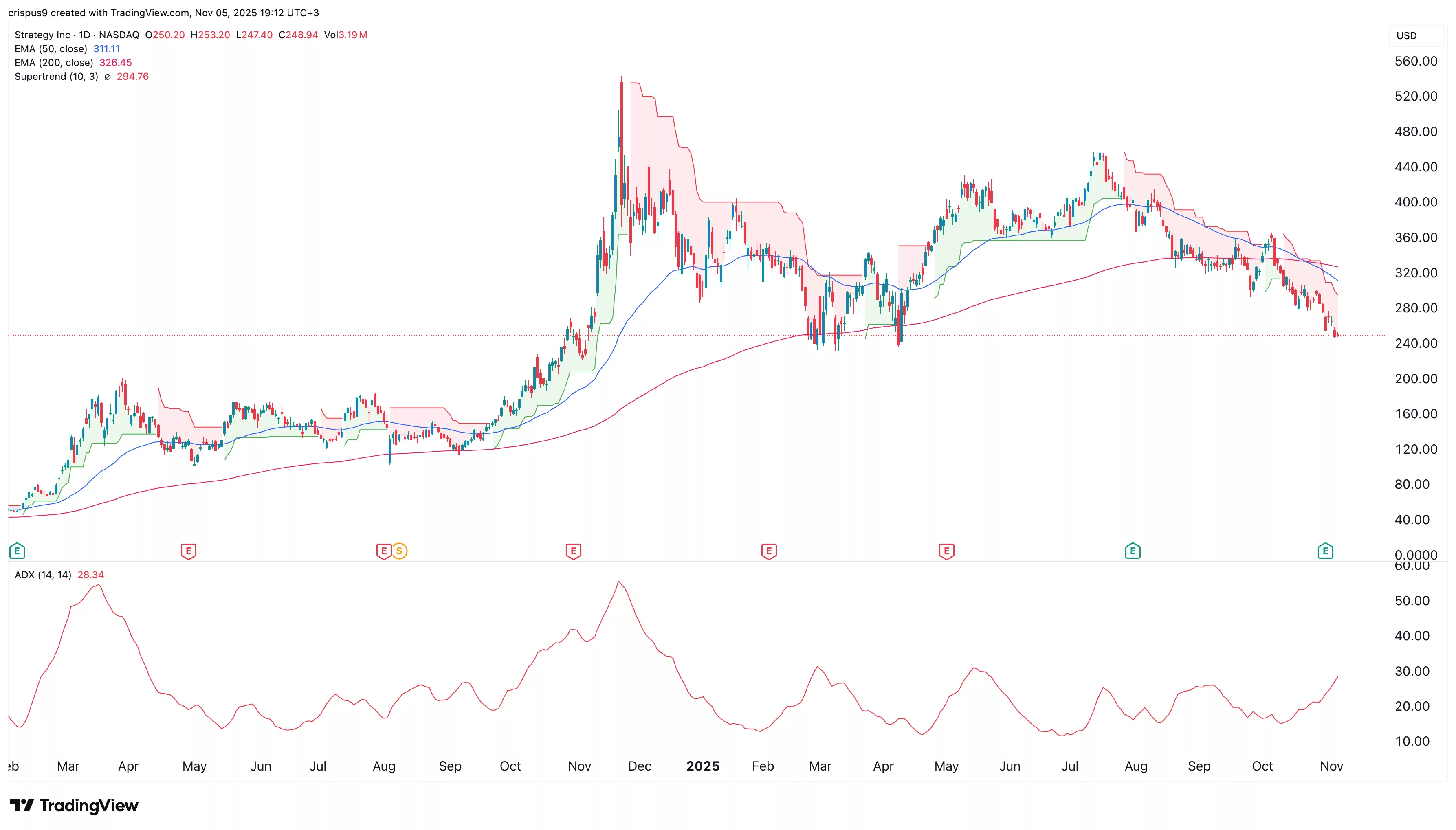The image size is (1456, 830).
Task: Open the USD currency dropdown
Action: pyautogui.click(x=1416, y=35)
